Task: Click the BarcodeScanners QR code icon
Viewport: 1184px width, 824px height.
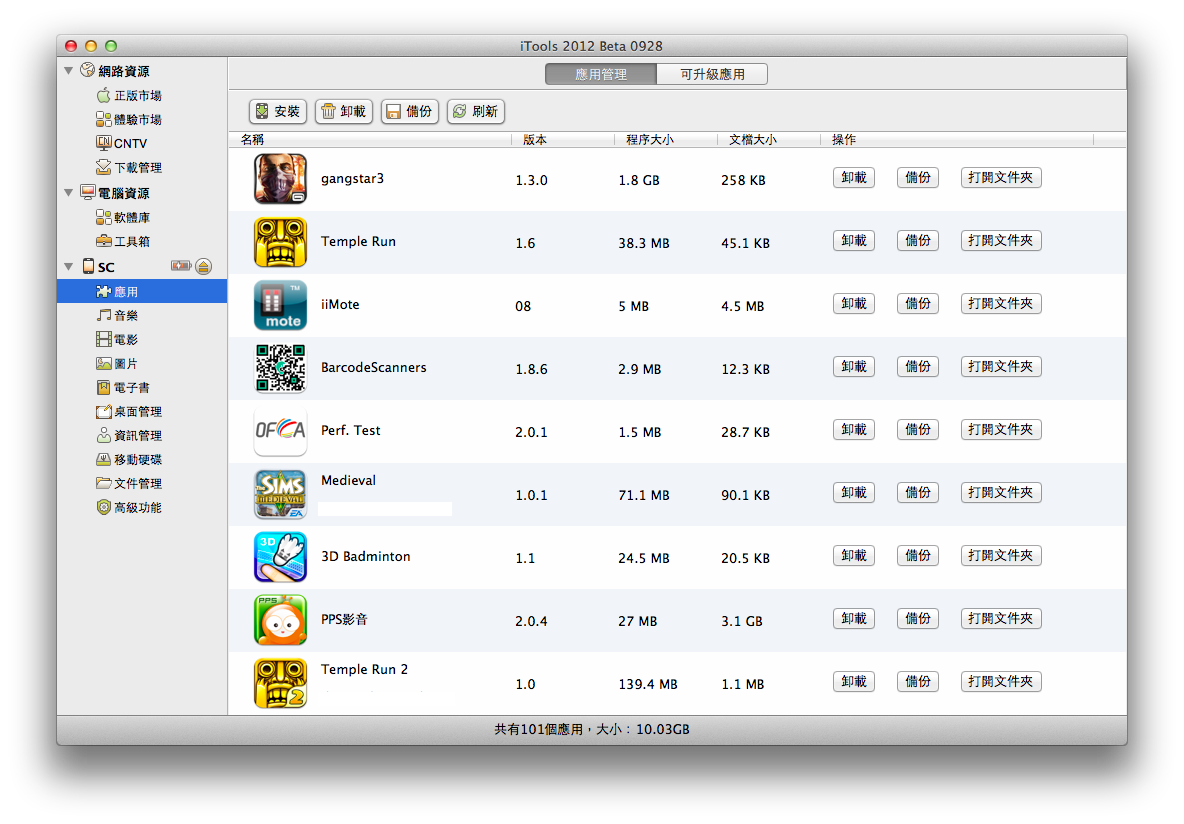Action: click(280, 368)
